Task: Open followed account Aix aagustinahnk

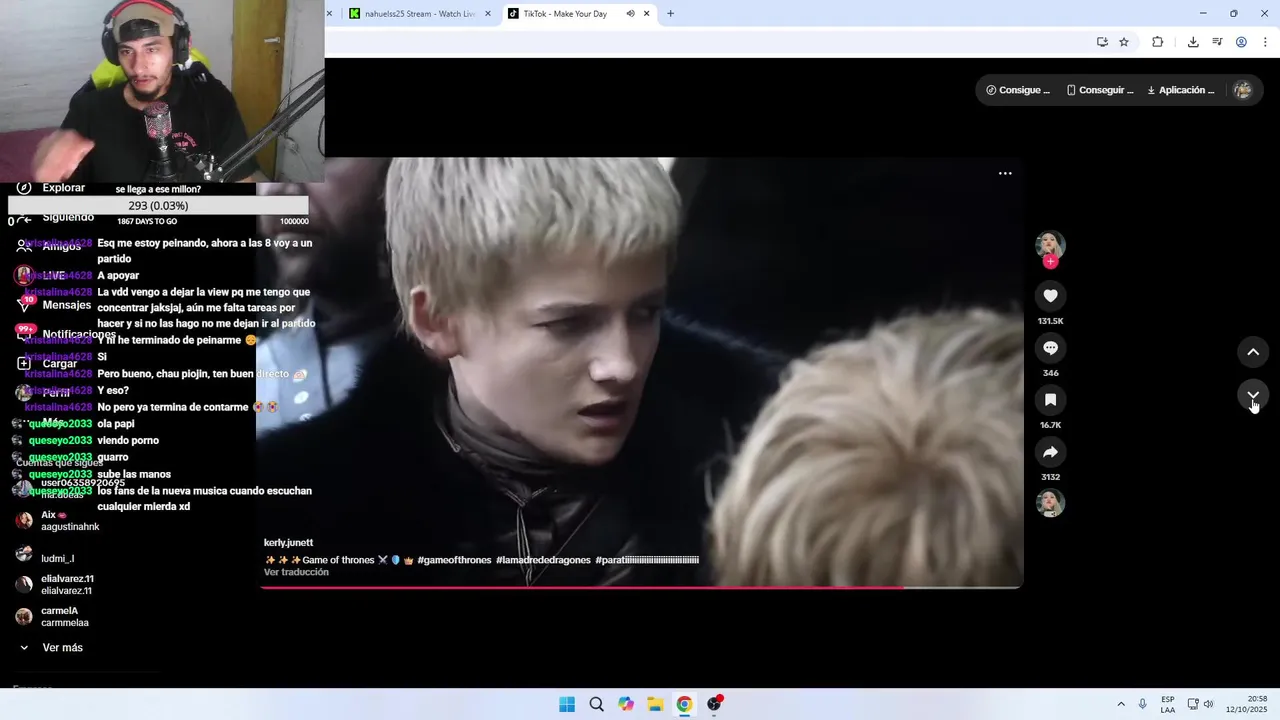Action: point(60,521)
